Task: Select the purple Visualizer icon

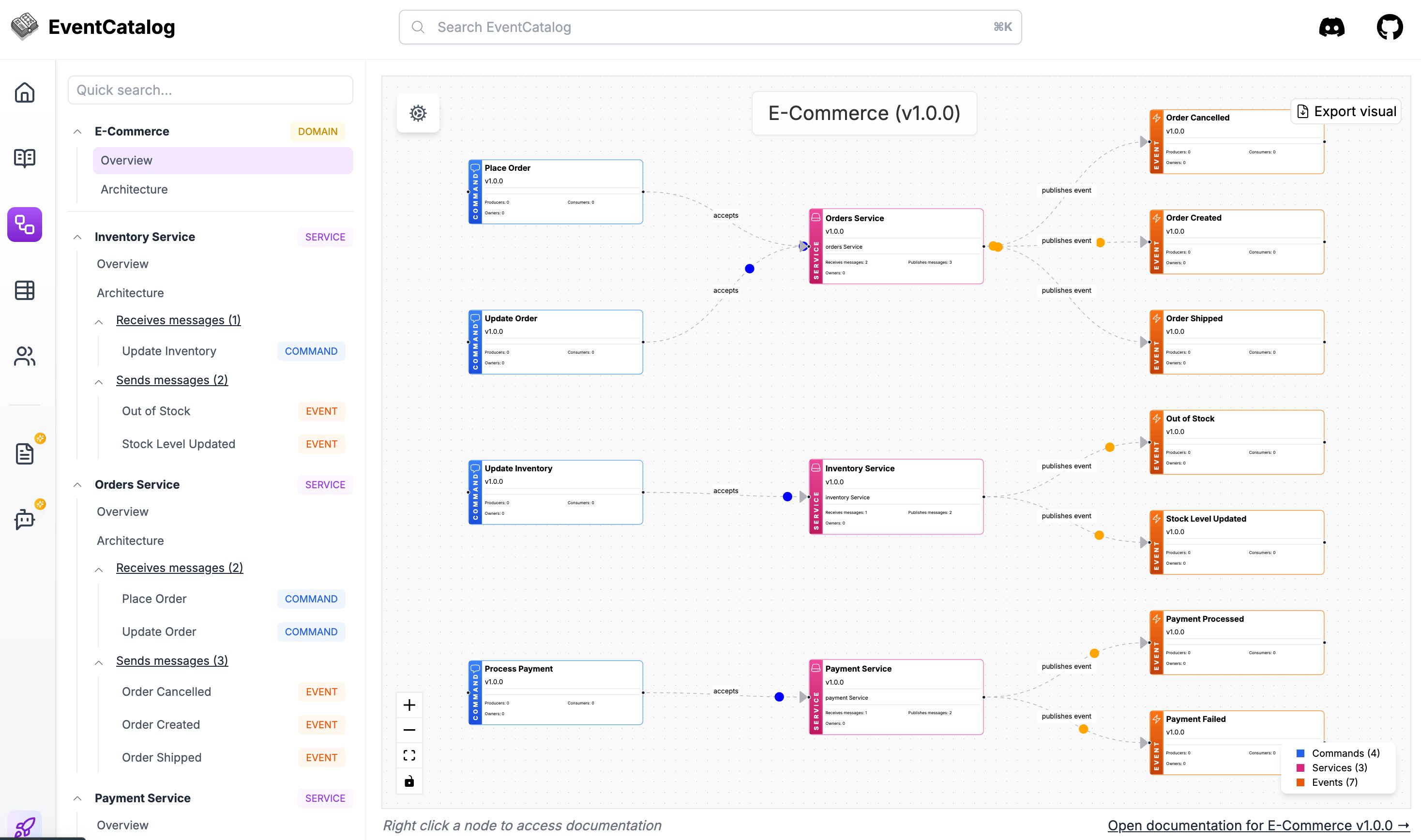Action: (x=24, y=224)
